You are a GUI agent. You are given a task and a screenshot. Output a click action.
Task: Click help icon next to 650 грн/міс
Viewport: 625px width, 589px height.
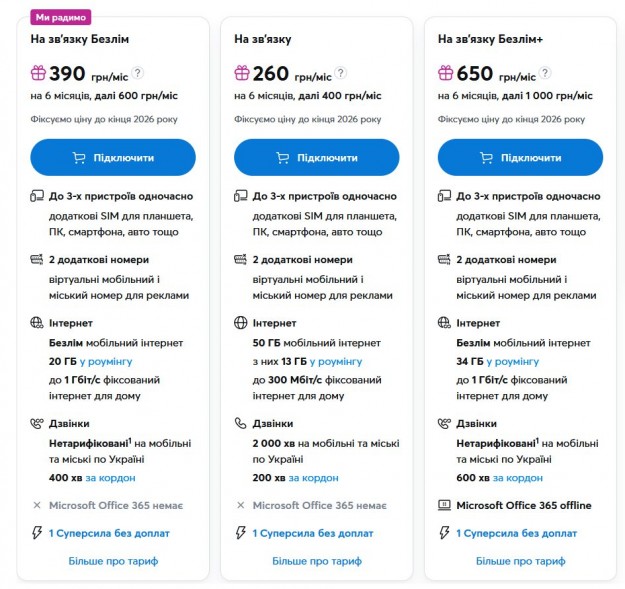[547, 73]
